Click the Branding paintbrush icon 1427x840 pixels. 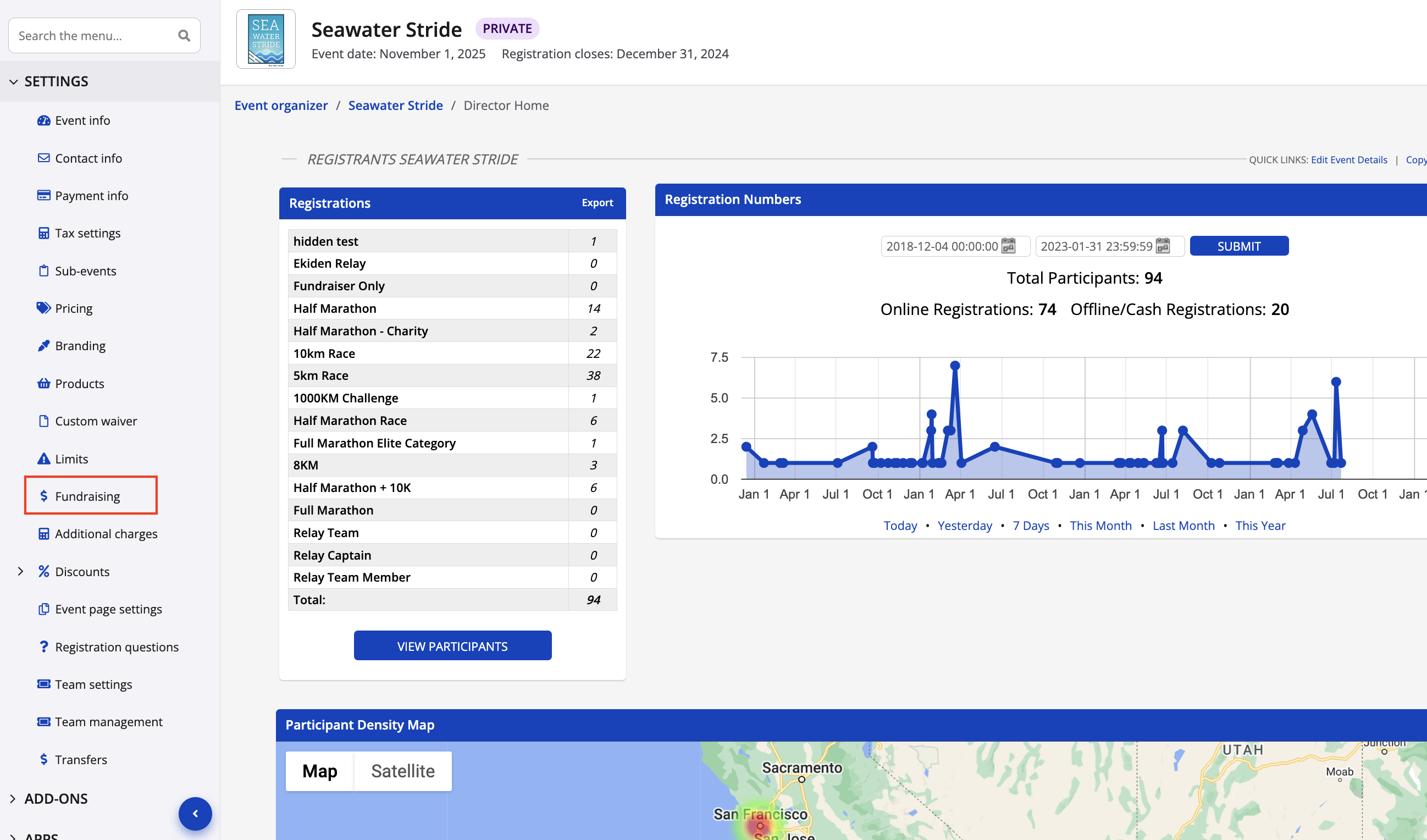pyautogui.click(x=43, y=346)
